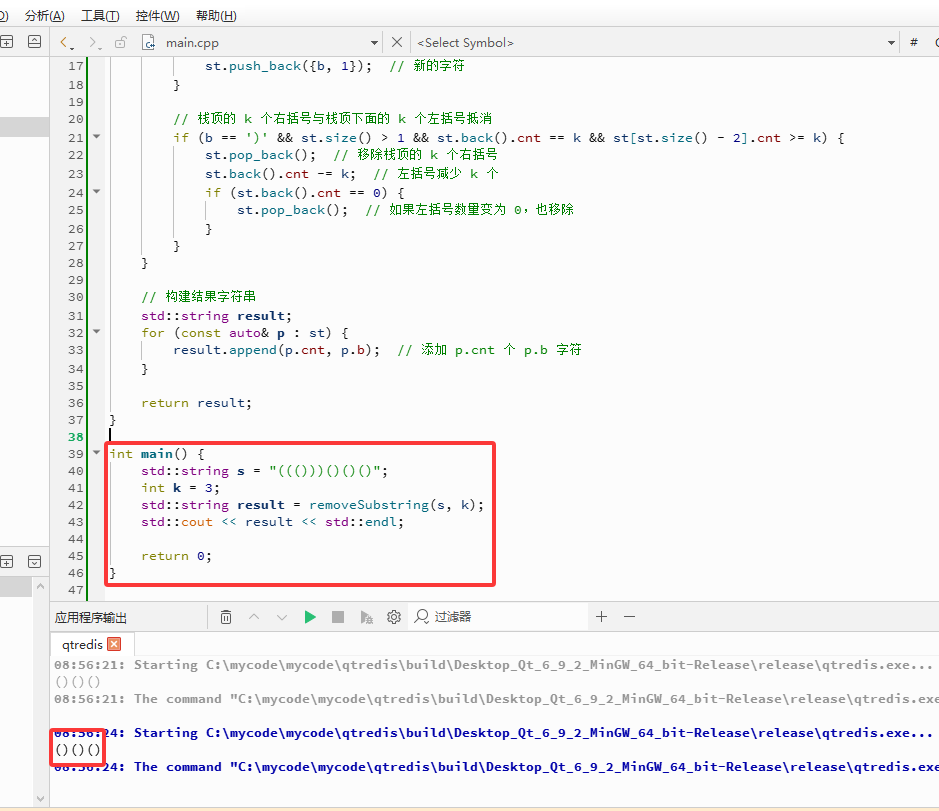Click the gray 08:56:21 Starting output line

click(x=493, y=665)
